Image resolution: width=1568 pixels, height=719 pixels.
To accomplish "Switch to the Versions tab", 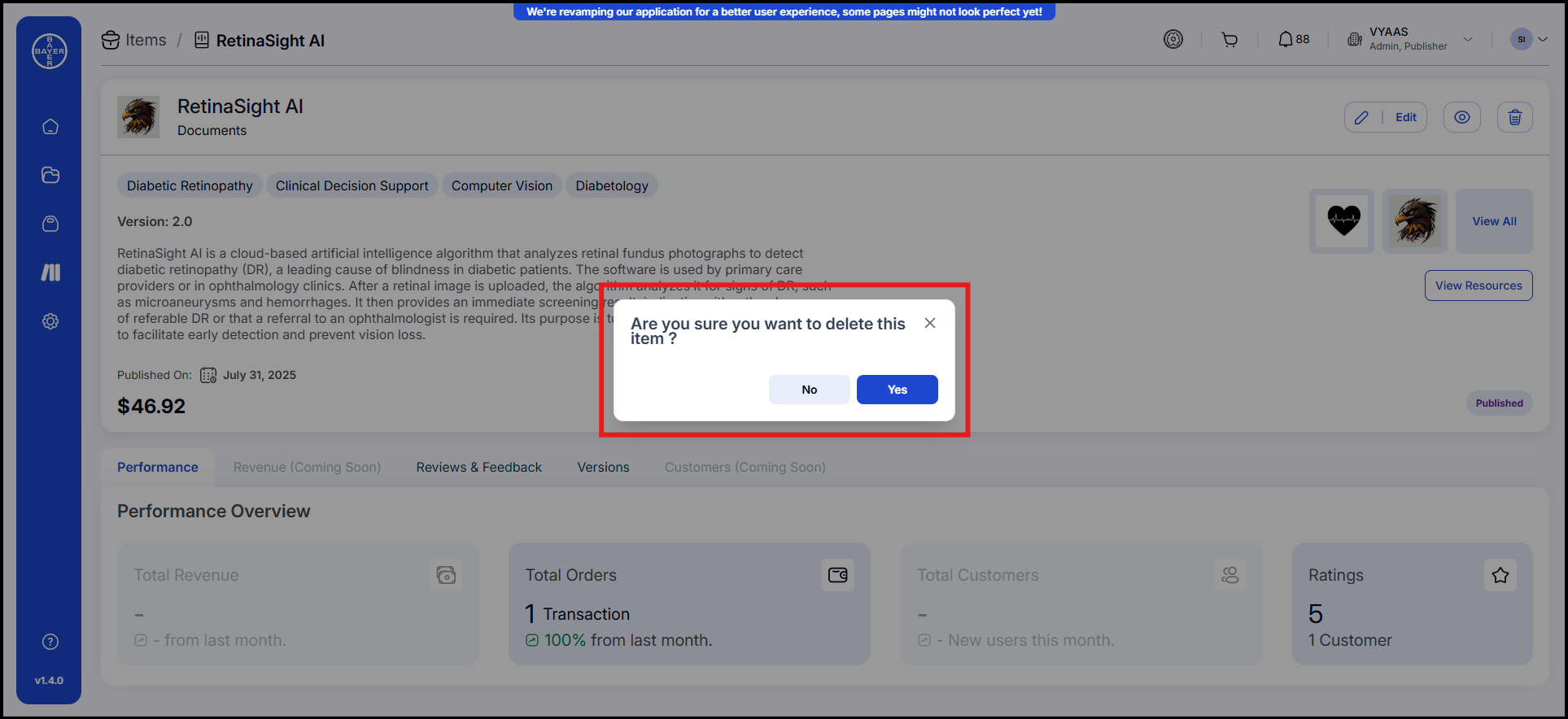I will [603, 467].
